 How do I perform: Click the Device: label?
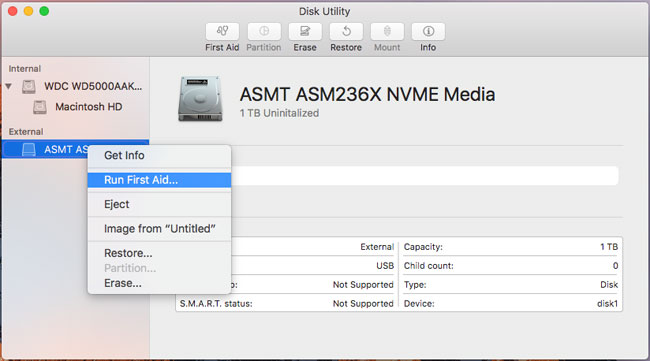point(419,304)
